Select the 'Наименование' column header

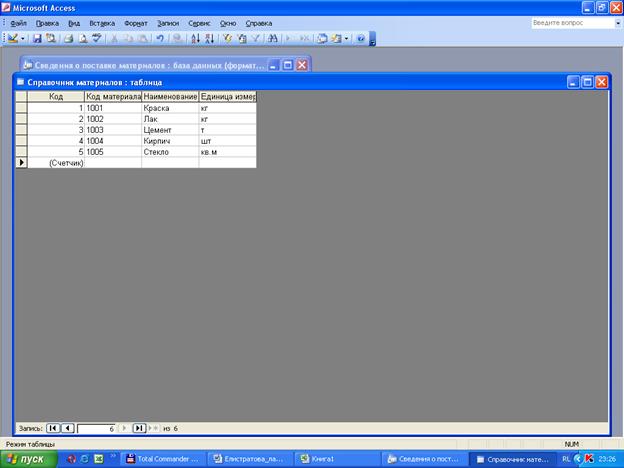coord(170,96)
